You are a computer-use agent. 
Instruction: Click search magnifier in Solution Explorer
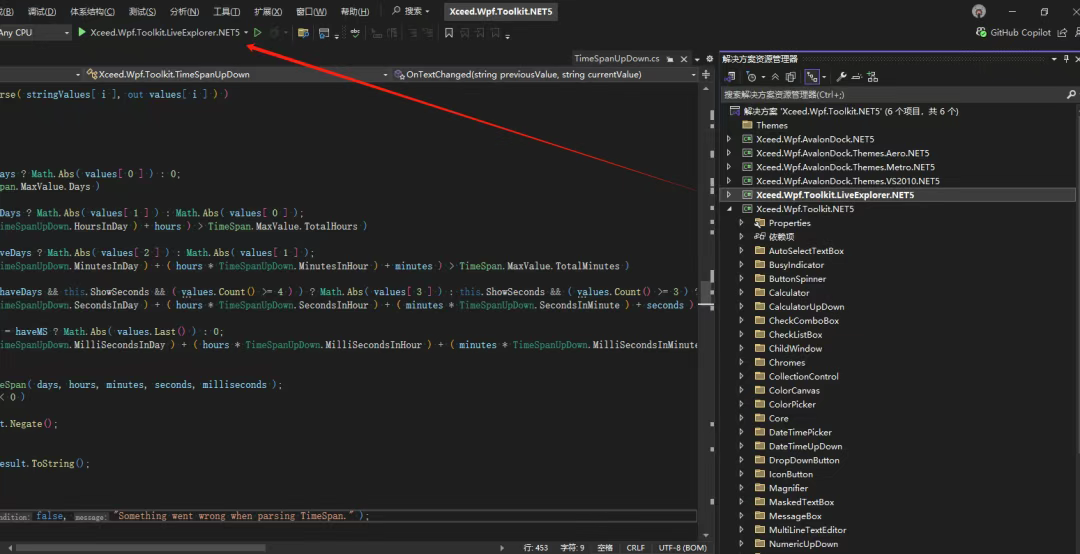tap(1071, 95)
